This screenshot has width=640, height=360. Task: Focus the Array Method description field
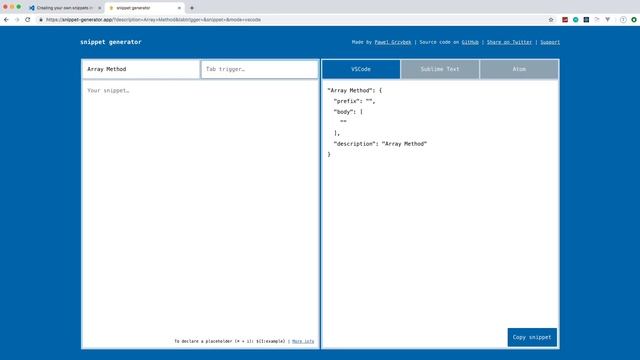(x=141, y=69)
